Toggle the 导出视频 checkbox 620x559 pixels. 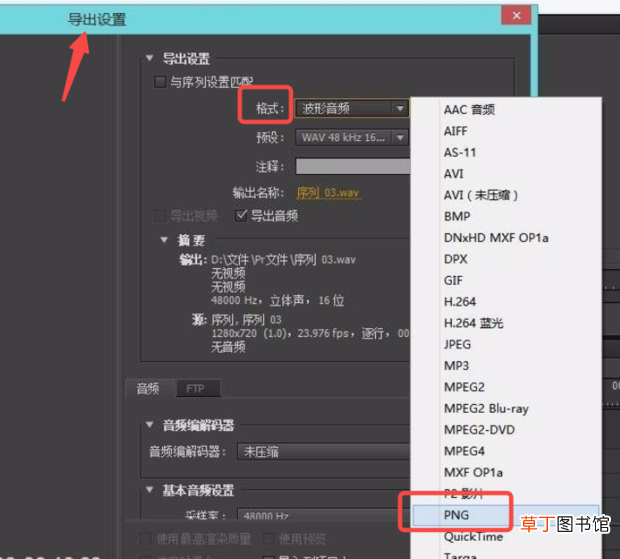[x=160, y=216]
